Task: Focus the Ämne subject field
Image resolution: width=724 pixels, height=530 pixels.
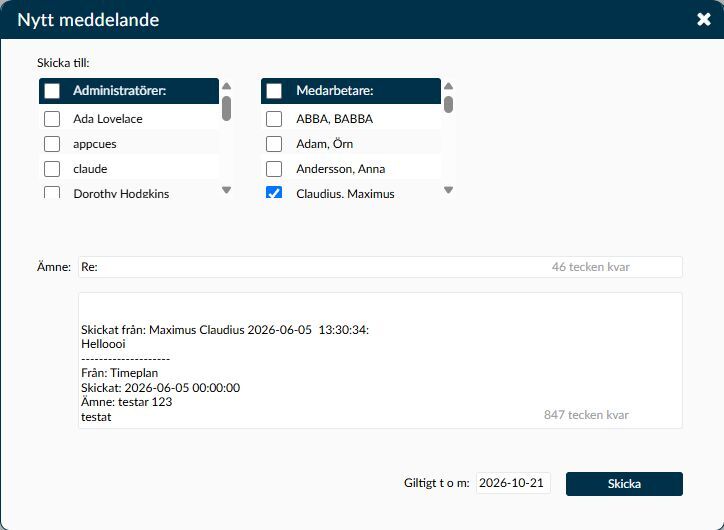Action: (x=380, y=267)
